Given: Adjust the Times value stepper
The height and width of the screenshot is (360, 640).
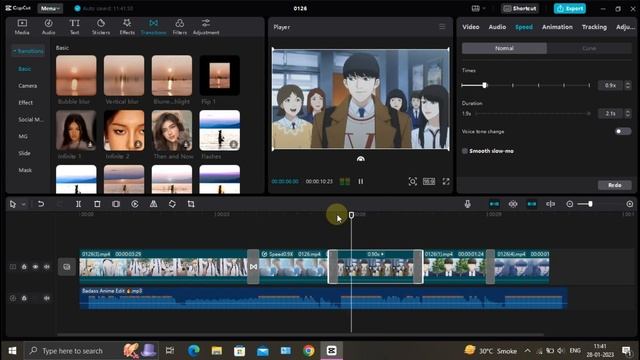Looking at the screenshot, I should coord(628,85).
